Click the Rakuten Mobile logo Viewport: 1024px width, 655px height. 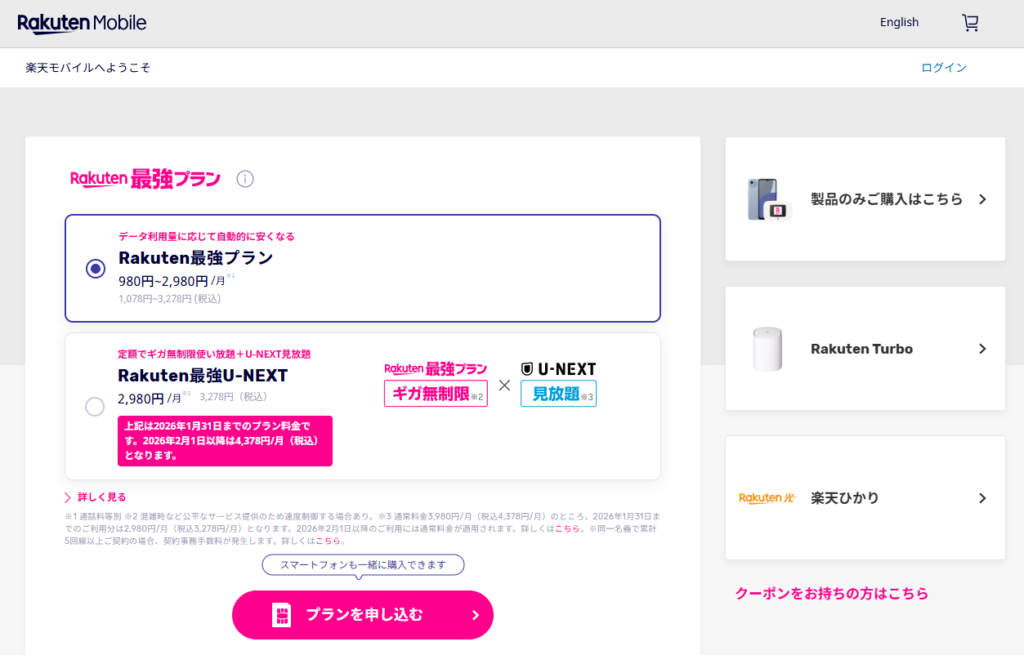click(x=82, y=23)
